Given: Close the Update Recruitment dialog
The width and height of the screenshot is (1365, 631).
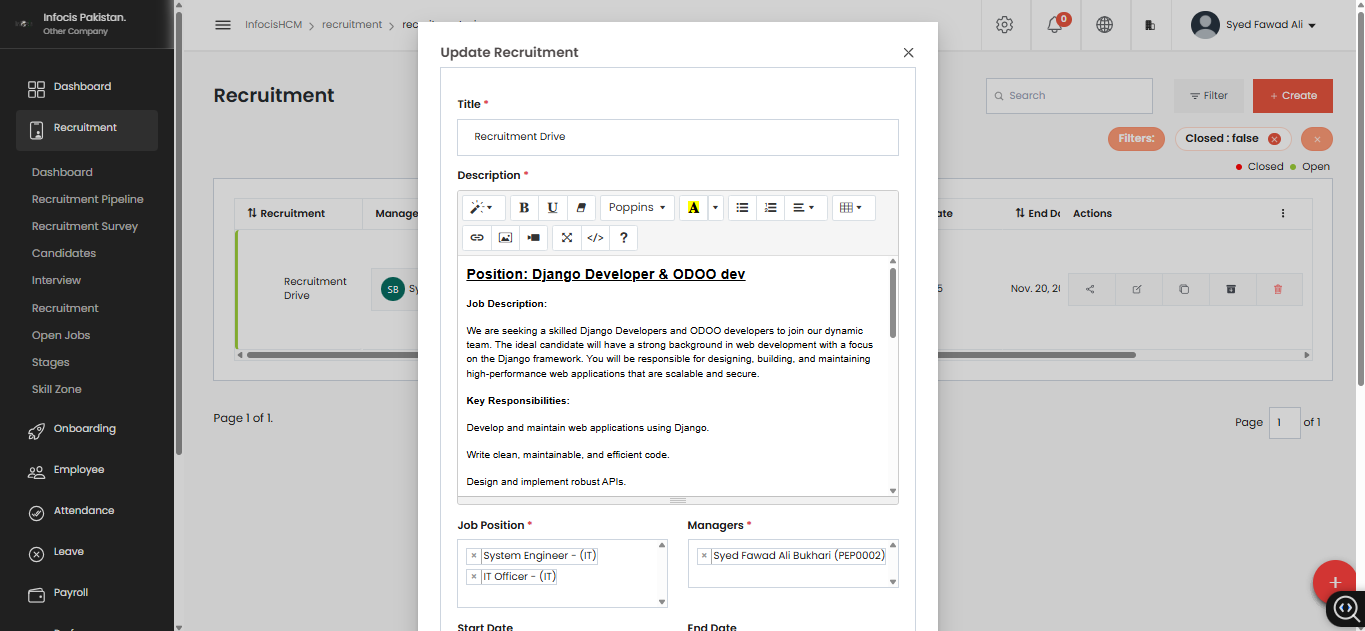Looking at the screenshot, I should (908, 53).
